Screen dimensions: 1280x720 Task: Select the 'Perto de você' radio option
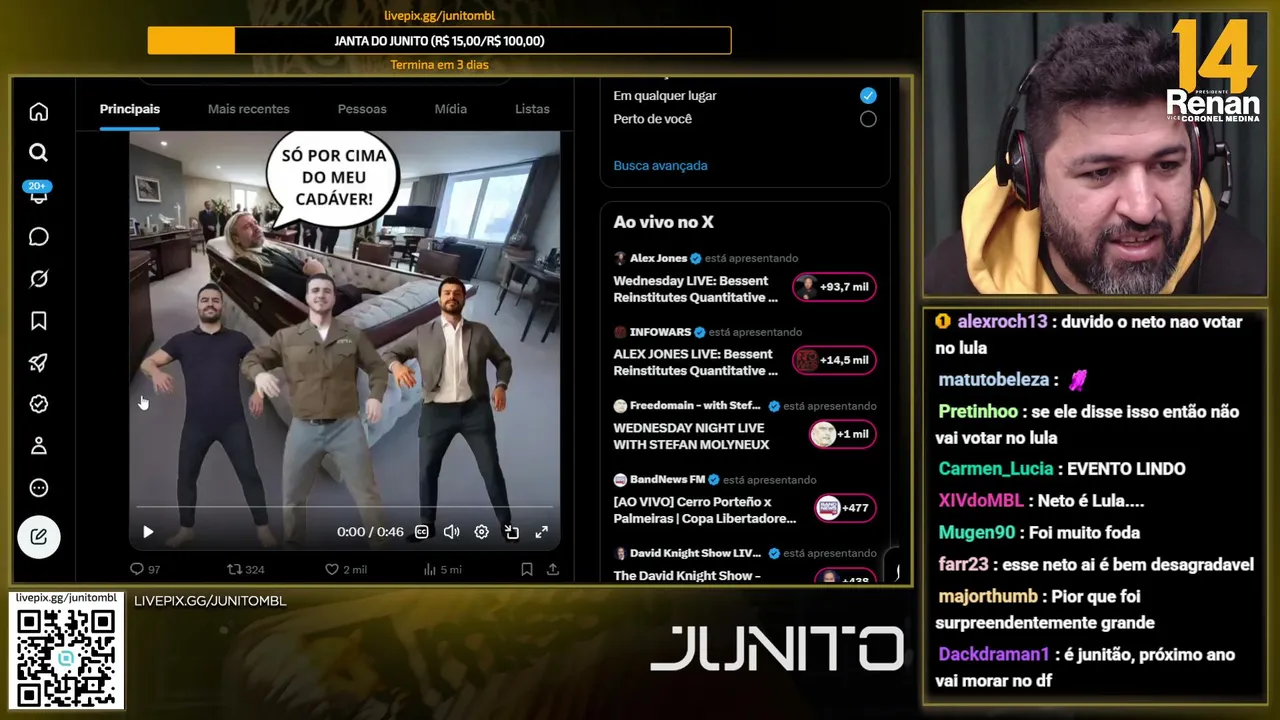pyautogui.click(x=868, y=119)
